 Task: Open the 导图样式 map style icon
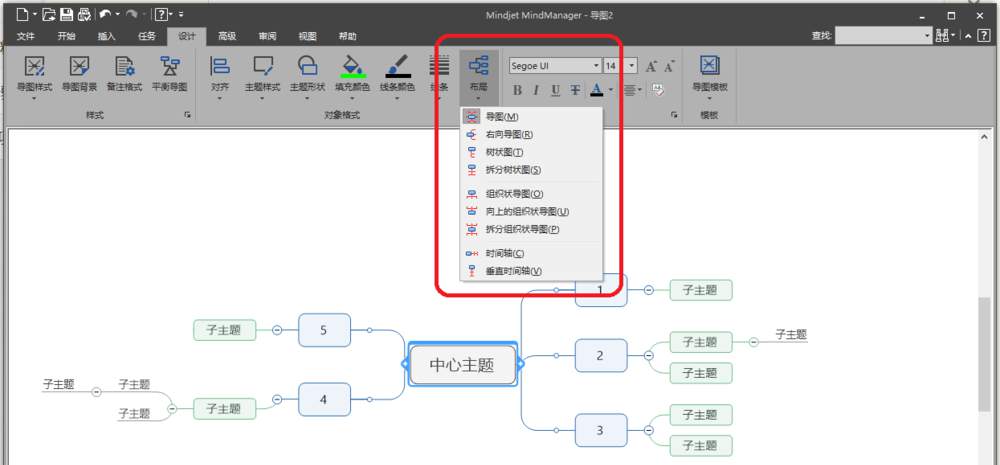point(34,66)
